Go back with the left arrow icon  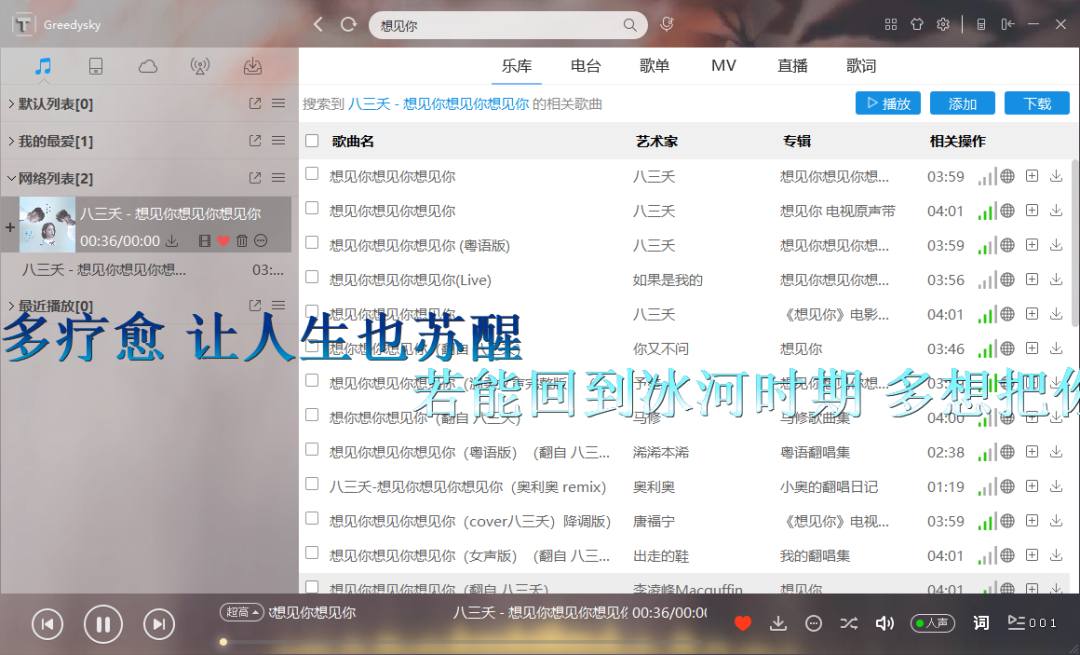(x=318, y=25)
